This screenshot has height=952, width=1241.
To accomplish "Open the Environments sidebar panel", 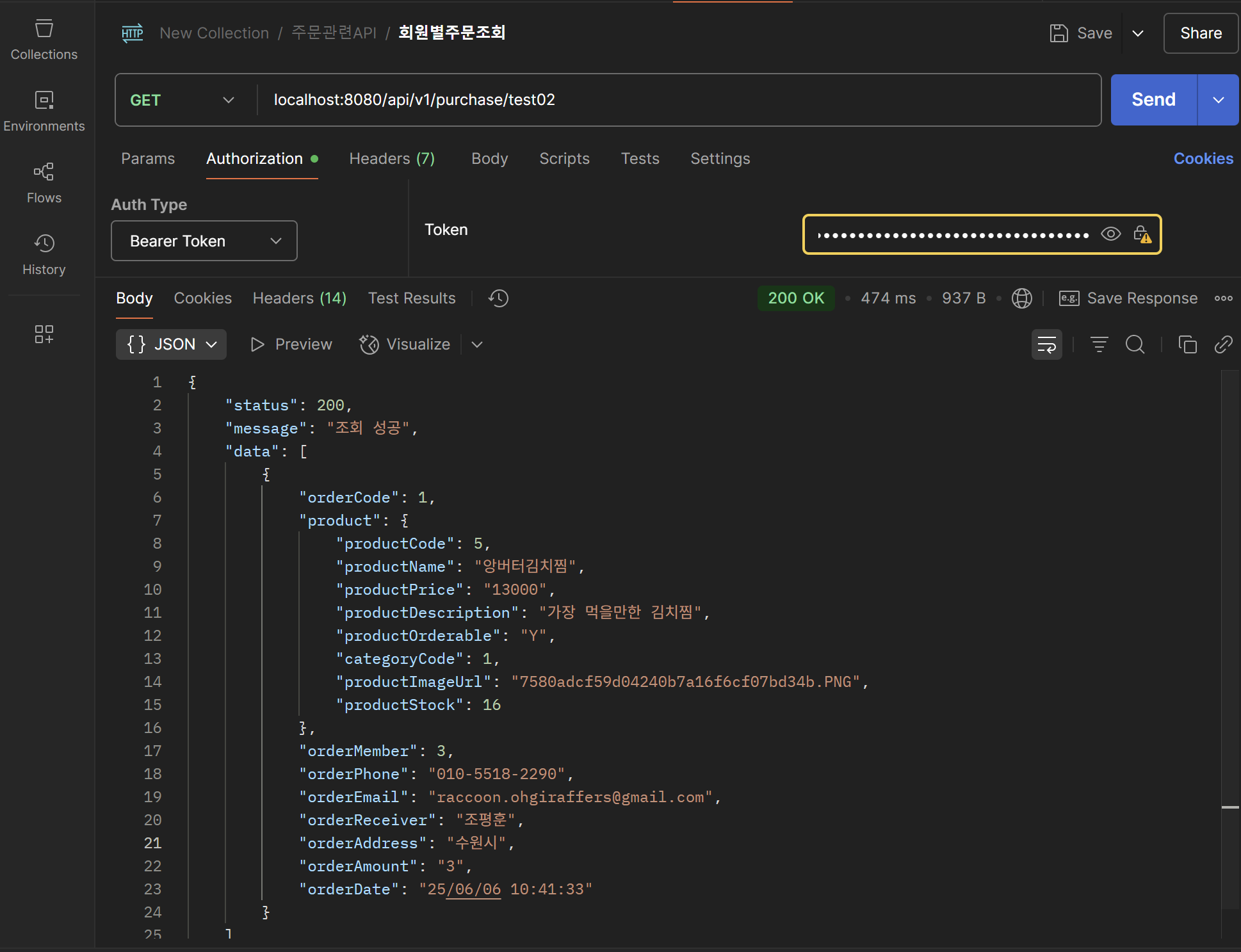I will pyautogui.click(x=44, y=111).
